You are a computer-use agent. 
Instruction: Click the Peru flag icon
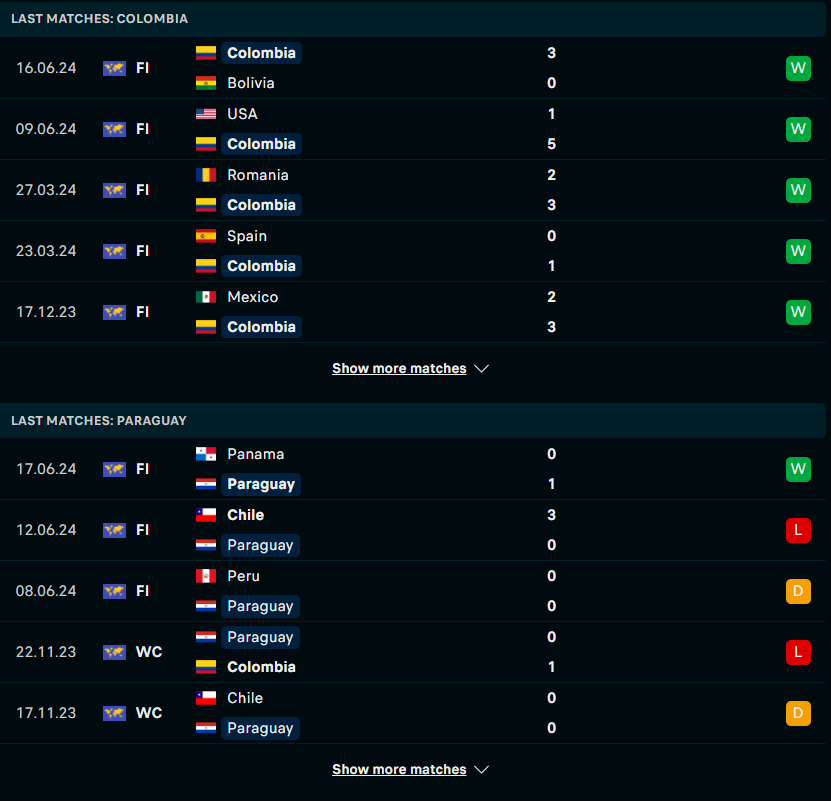click(206, 576)
